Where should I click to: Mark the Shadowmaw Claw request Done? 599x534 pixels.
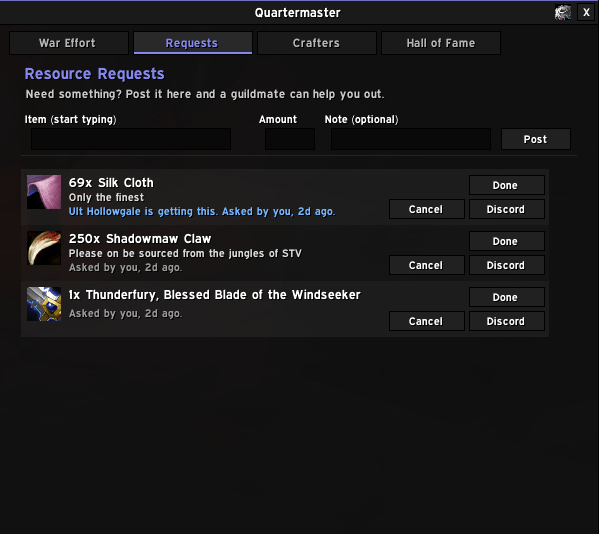[507, 241]
